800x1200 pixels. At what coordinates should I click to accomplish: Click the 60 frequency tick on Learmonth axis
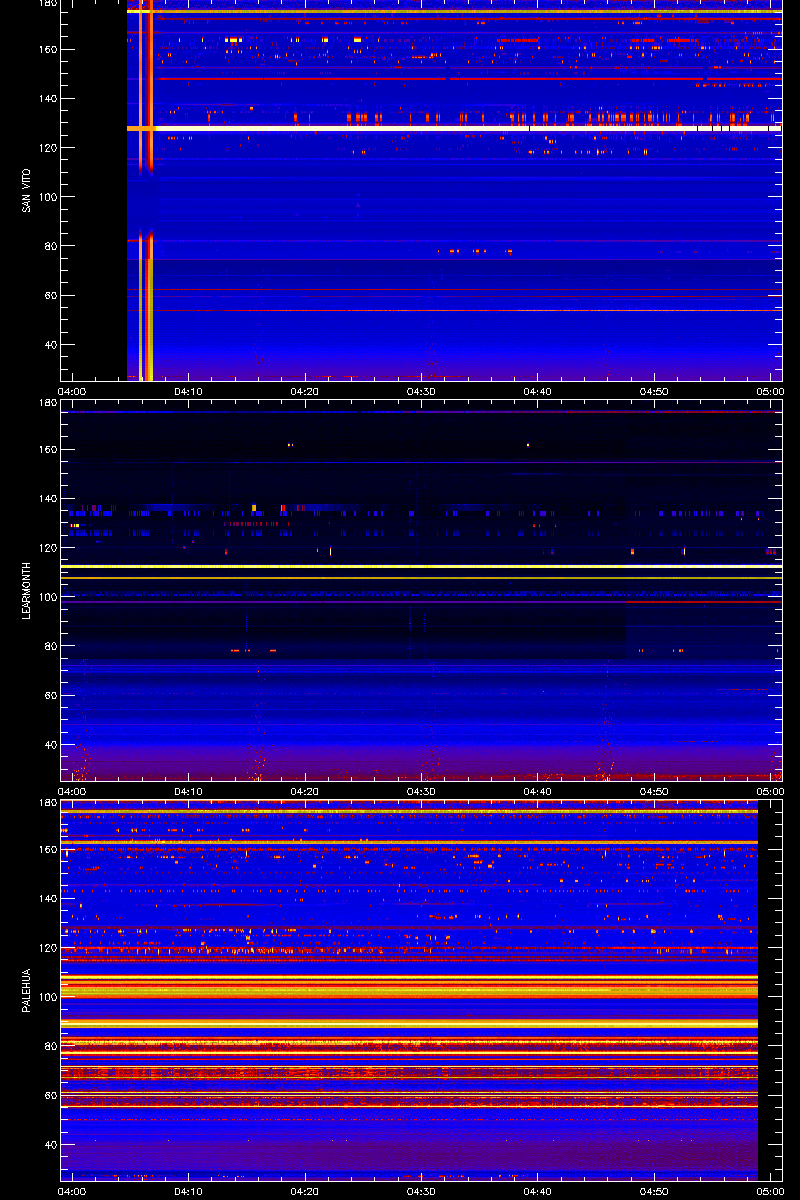pos(50,696)
